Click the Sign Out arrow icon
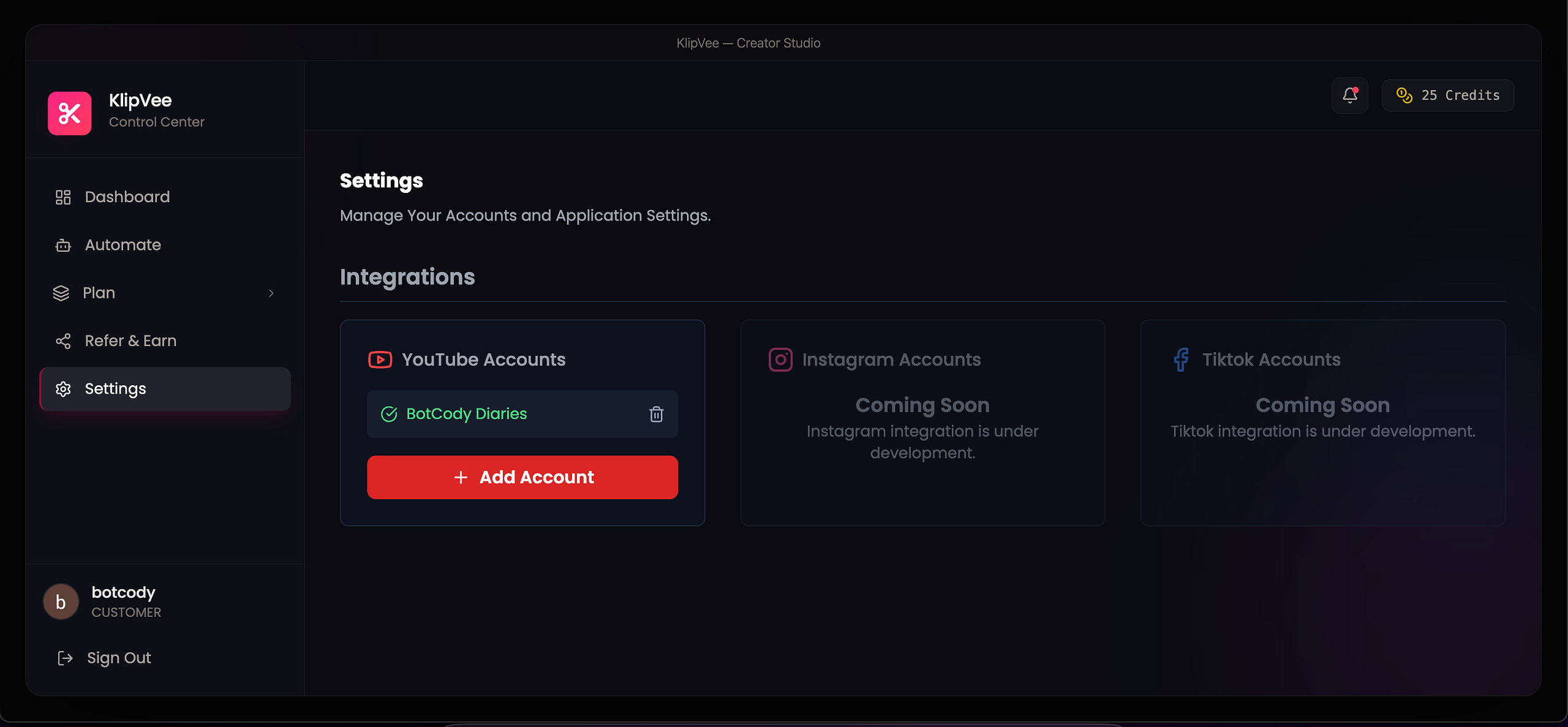The width and height of the screenshot is (1568, 727). 65,658
